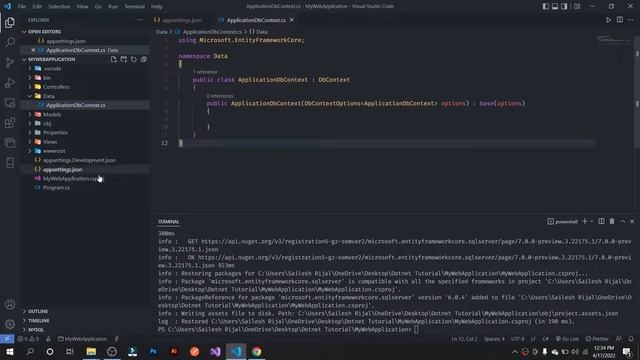This screenshot has height=360, width=640.
Task: Open editor More Actions ellipsis
Action: tap(631, 20)
